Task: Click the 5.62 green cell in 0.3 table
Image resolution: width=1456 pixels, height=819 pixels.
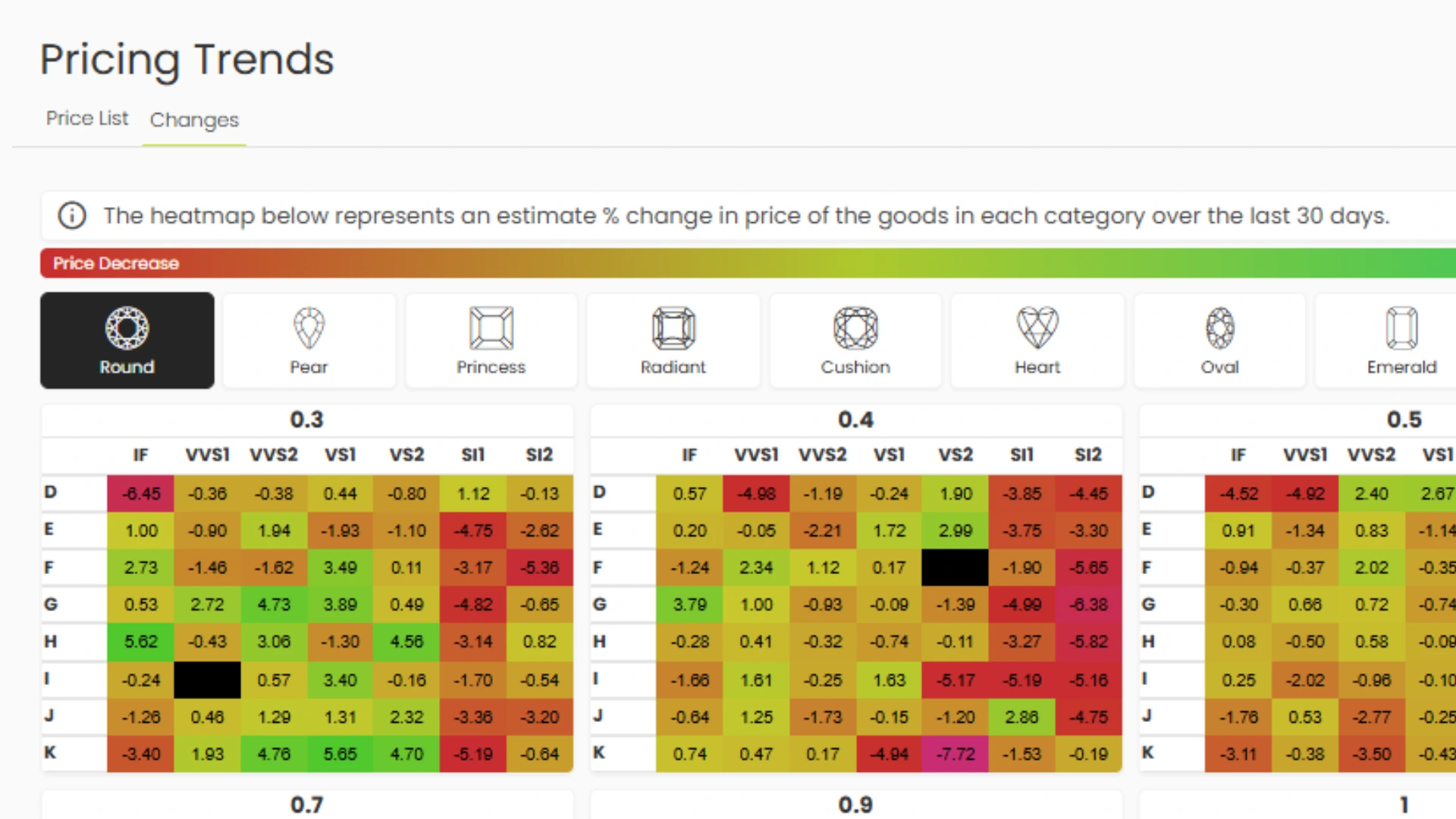Action: pos(141,642)
